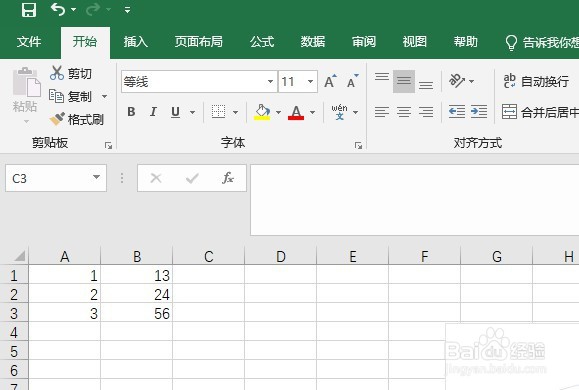The image size is (579, 390).
Task: Toggle align right icon
Action: pyautogui.click(x=426, y=112)
